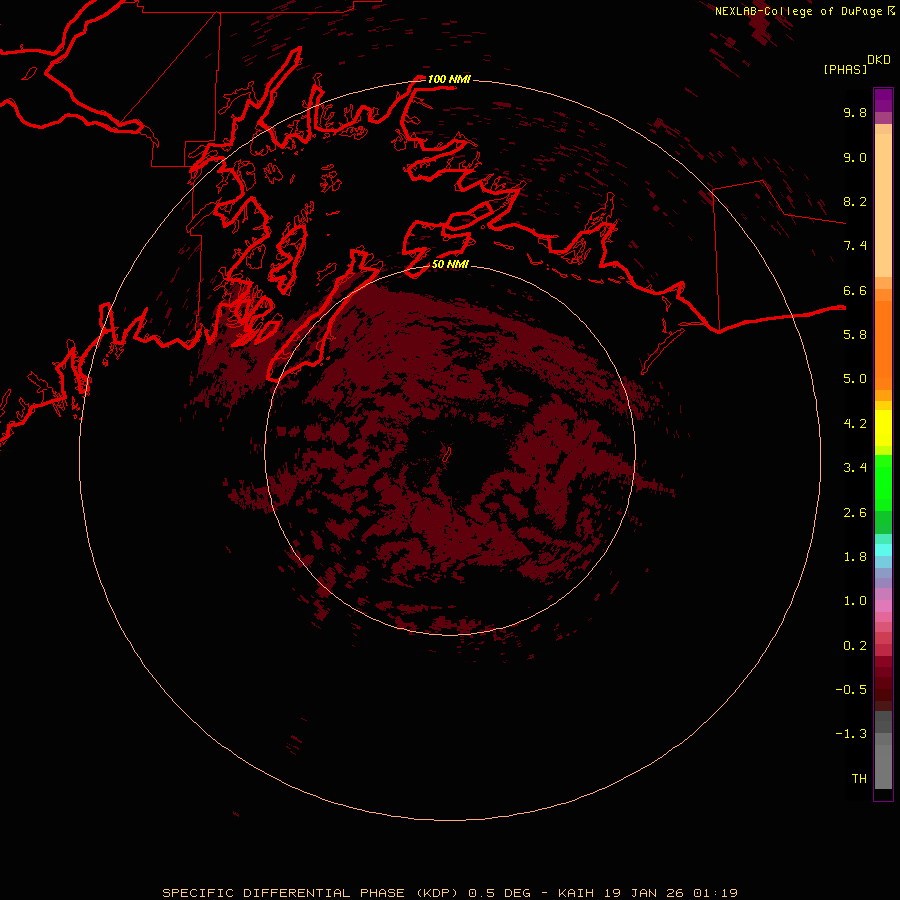Viewport: 900px width, 900px height.
Task: Click the 0.5 DEG elevation angle in the caption
Action: point(499,893)
